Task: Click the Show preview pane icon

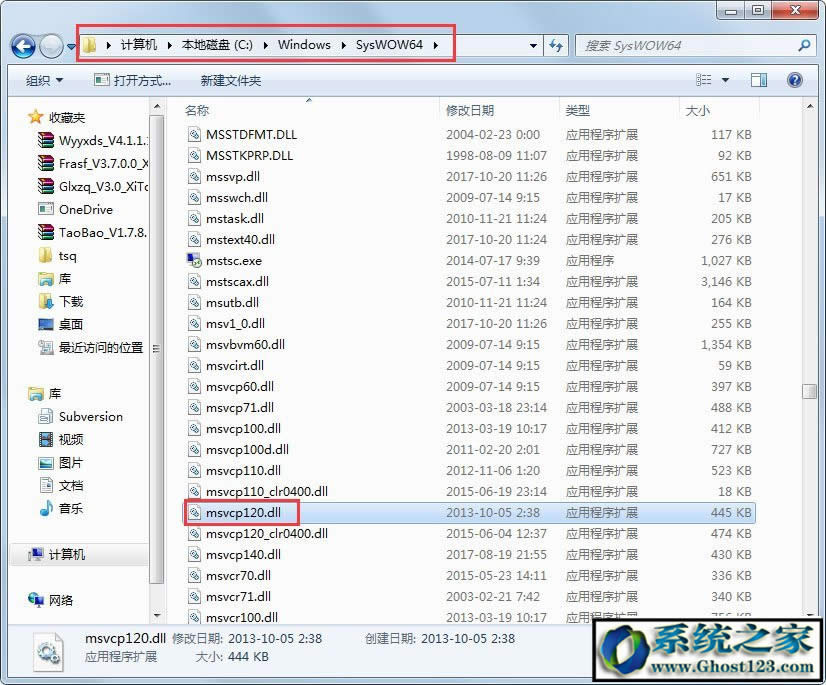Action: click(758, 80)
